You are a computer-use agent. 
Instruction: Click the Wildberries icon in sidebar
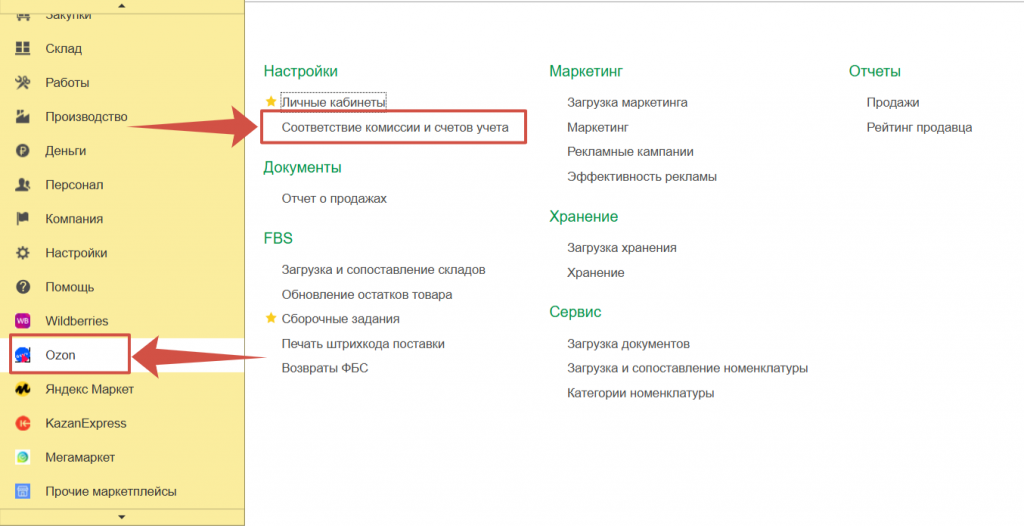(22, 321)
